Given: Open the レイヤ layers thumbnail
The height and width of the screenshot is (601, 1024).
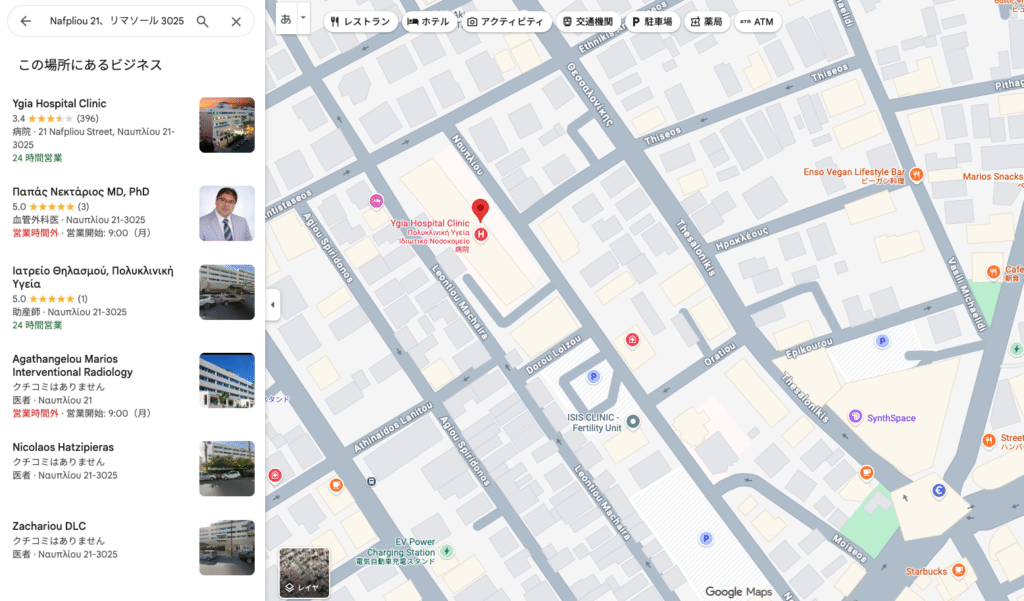Looking at the screenshot, I should [x=304, y=572].
